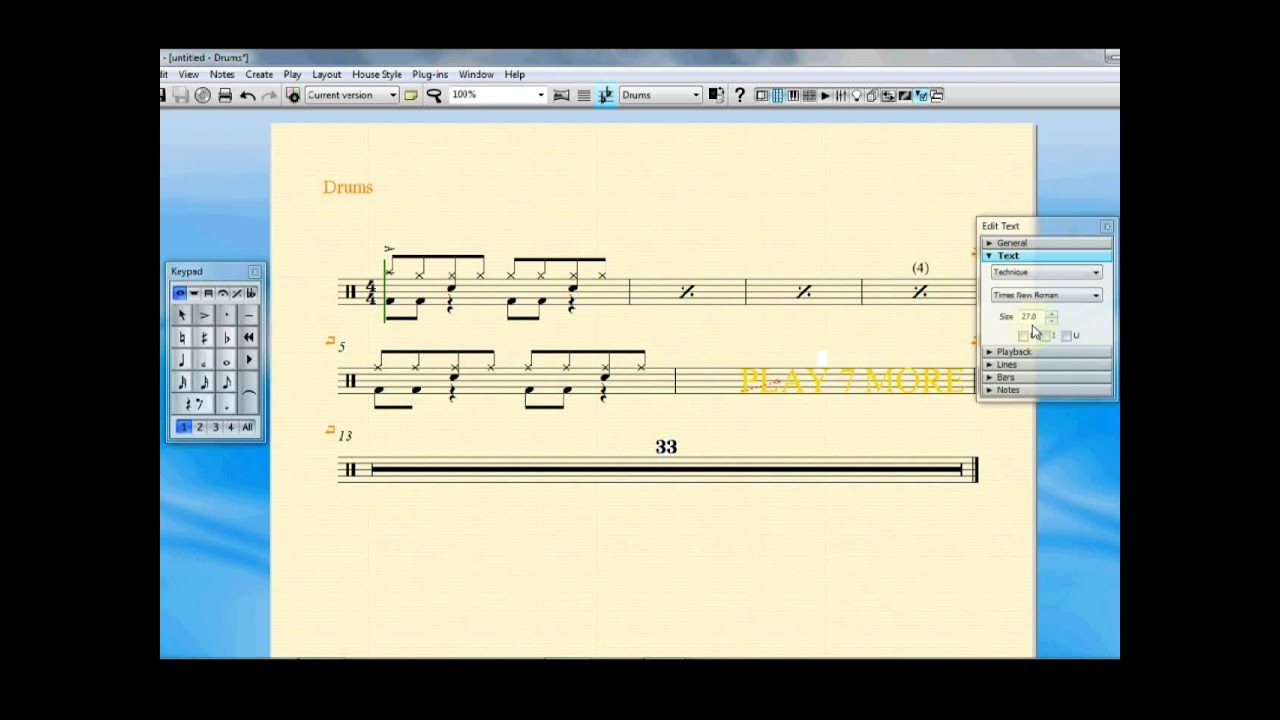1280x720 pixels.
Task: Collapse the Text section in Edit Text
Action: [1046, 256]
